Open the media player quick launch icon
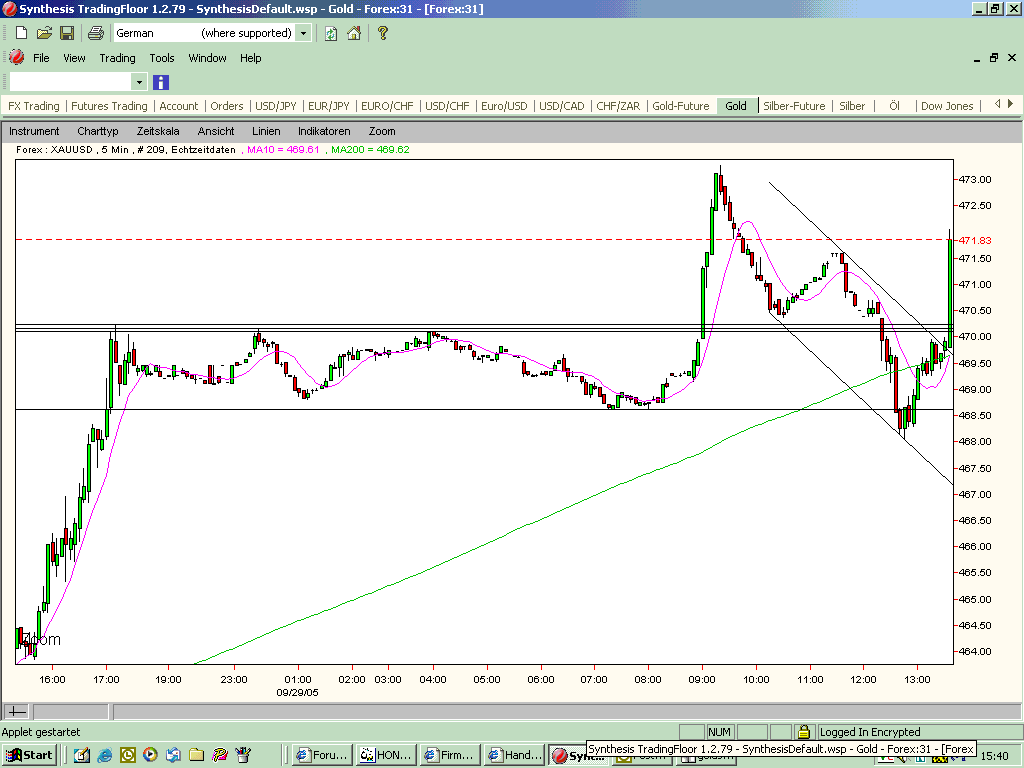The image size is (1024, 768). [150, 755]
